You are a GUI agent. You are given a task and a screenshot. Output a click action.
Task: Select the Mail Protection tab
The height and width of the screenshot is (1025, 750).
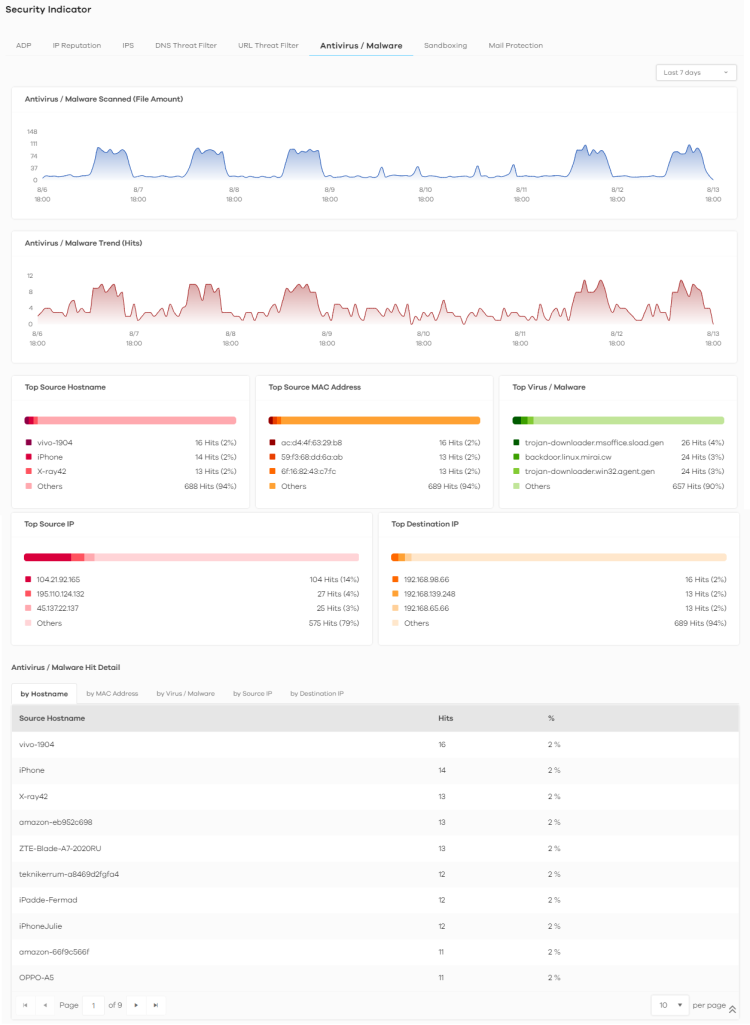[515, 45]
